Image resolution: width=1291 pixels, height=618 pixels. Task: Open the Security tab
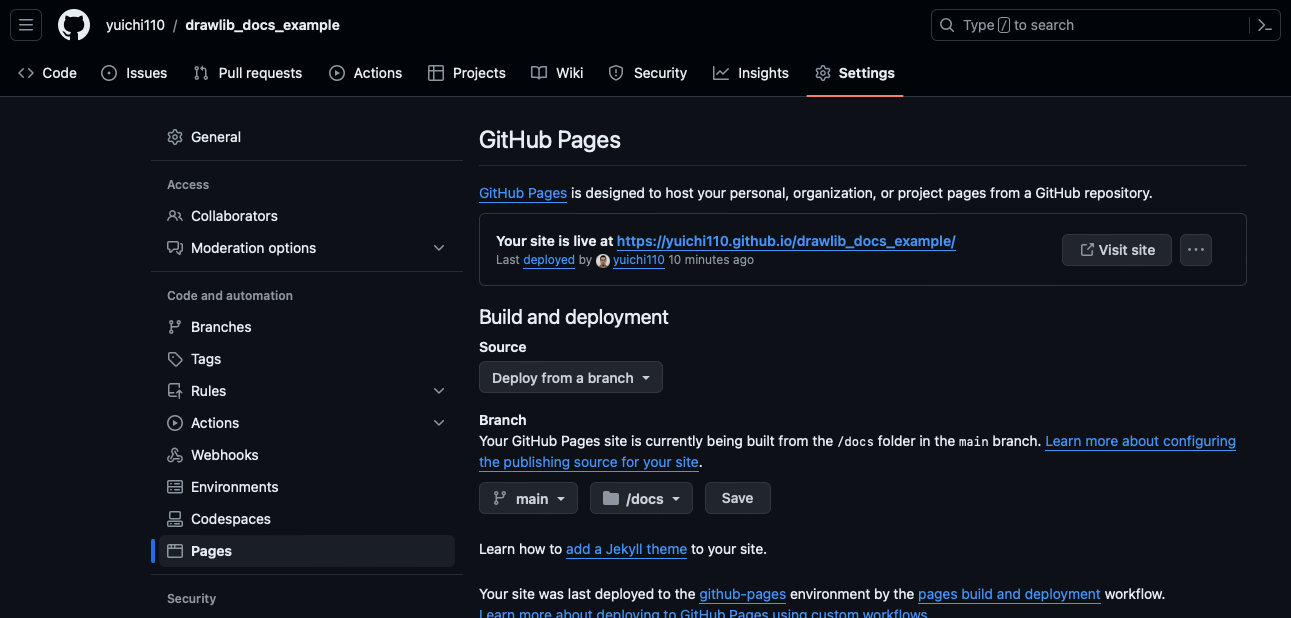pos(647,73)
